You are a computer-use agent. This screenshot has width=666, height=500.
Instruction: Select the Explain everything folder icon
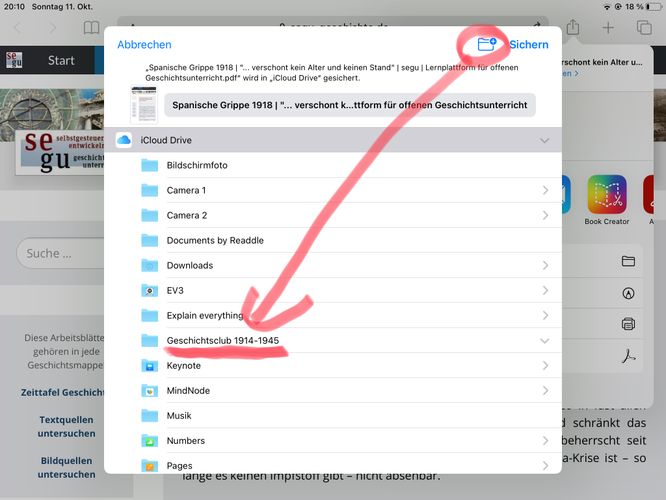(x=150, y=316)
